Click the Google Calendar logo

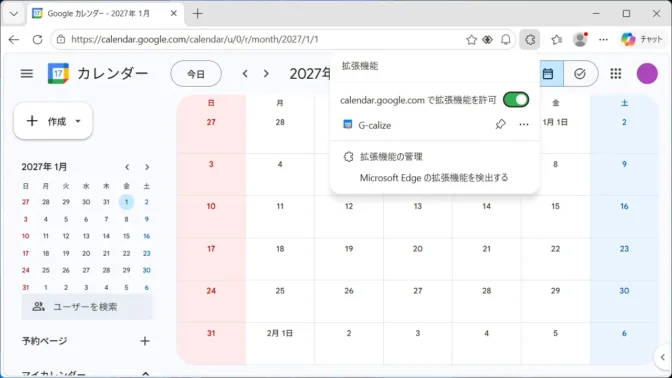click(58, 74)
